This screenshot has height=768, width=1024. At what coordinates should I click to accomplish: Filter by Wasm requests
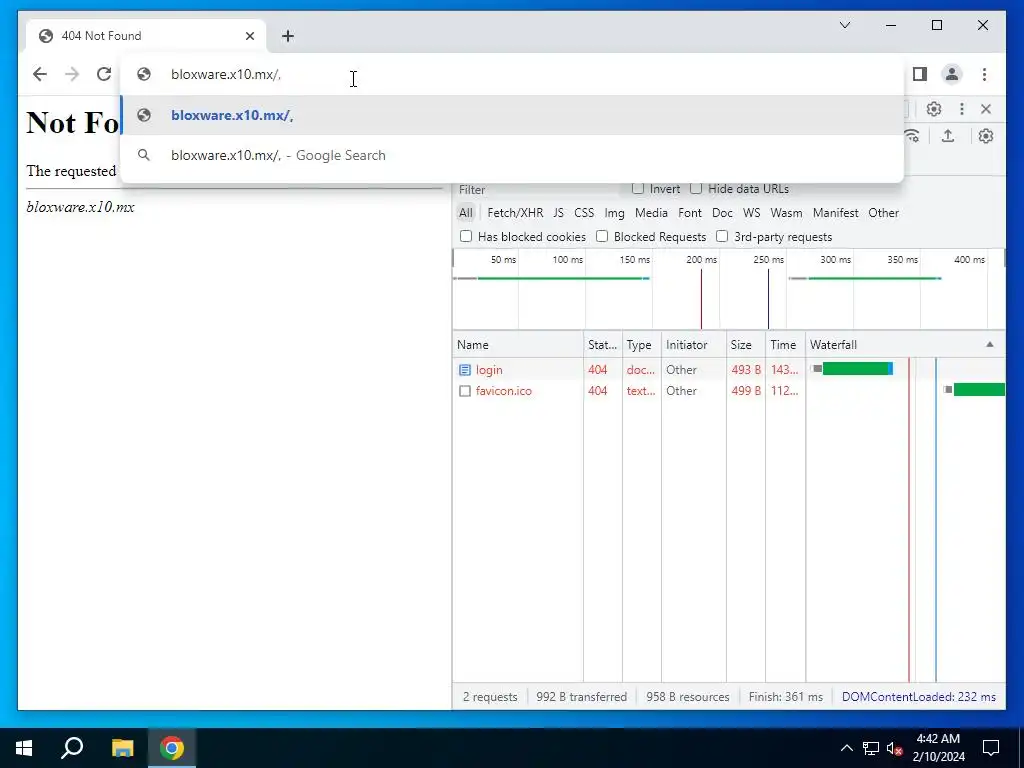pyautogui.click(x=786, y=213)
